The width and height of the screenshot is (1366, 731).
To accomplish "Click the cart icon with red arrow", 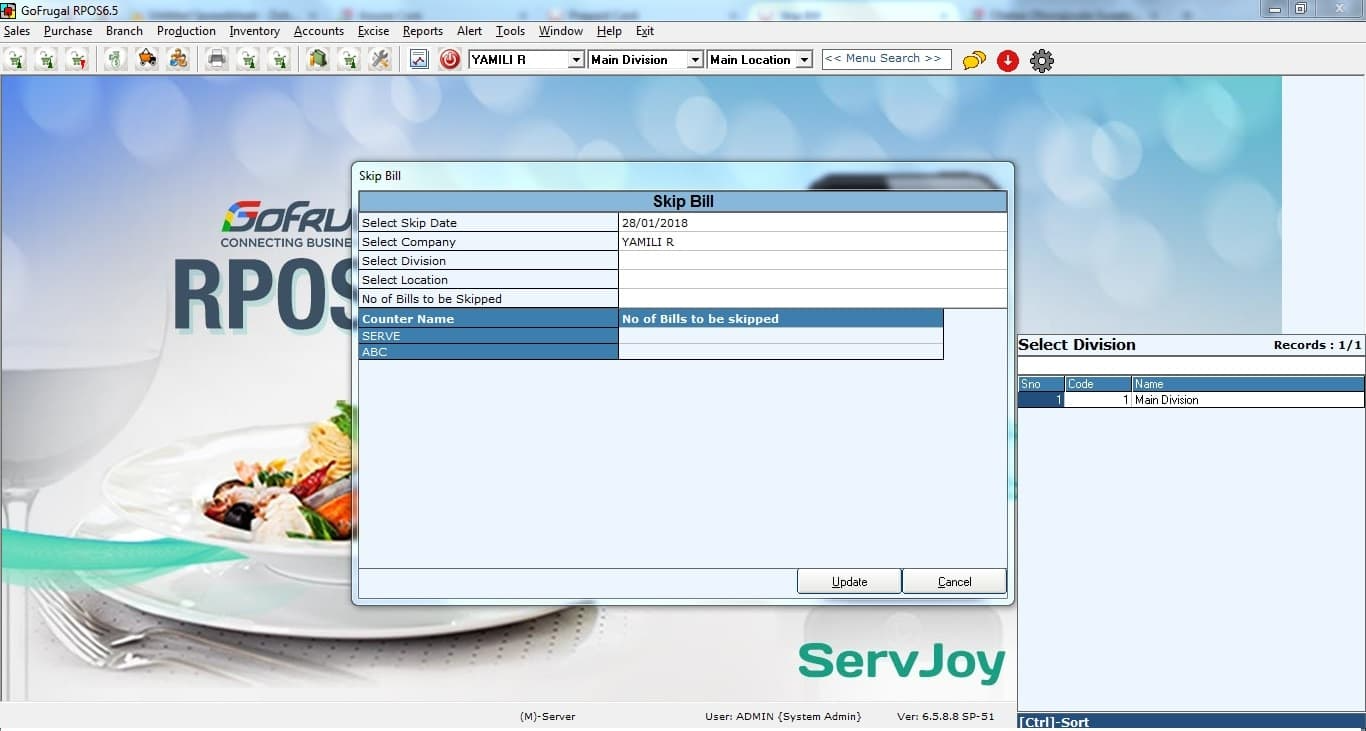I will 77,60.
